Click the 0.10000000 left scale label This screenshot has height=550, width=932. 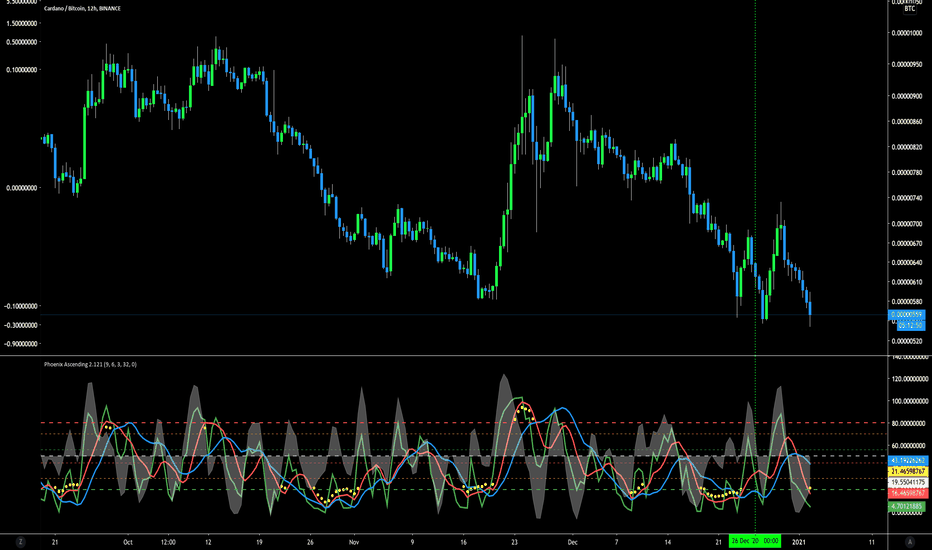pyautogui.click(x=21, y=70)
